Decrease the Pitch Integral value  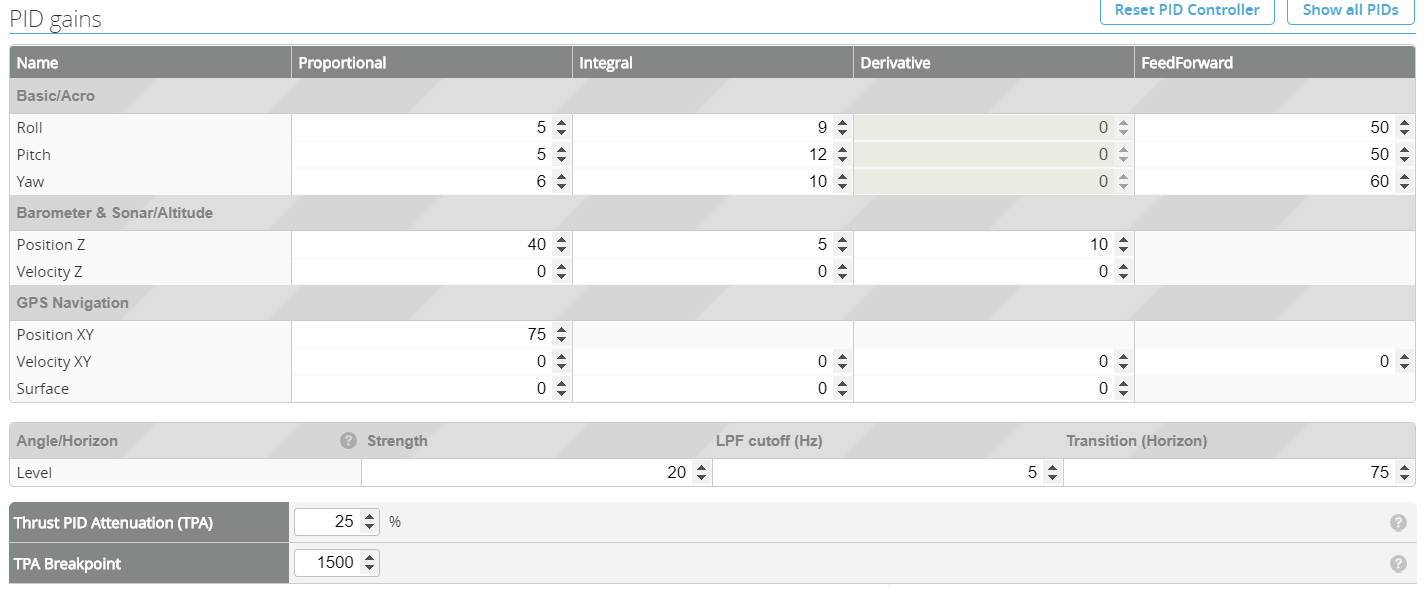point(842,159)
